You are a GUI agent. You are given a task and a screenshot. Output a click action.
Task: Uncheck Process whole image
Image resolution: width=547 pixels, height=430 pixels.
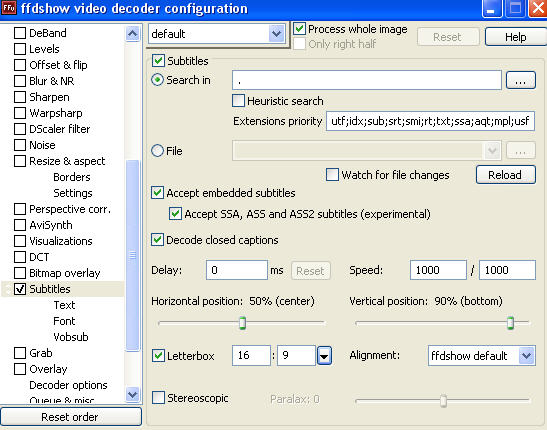[x=299, y=29]
